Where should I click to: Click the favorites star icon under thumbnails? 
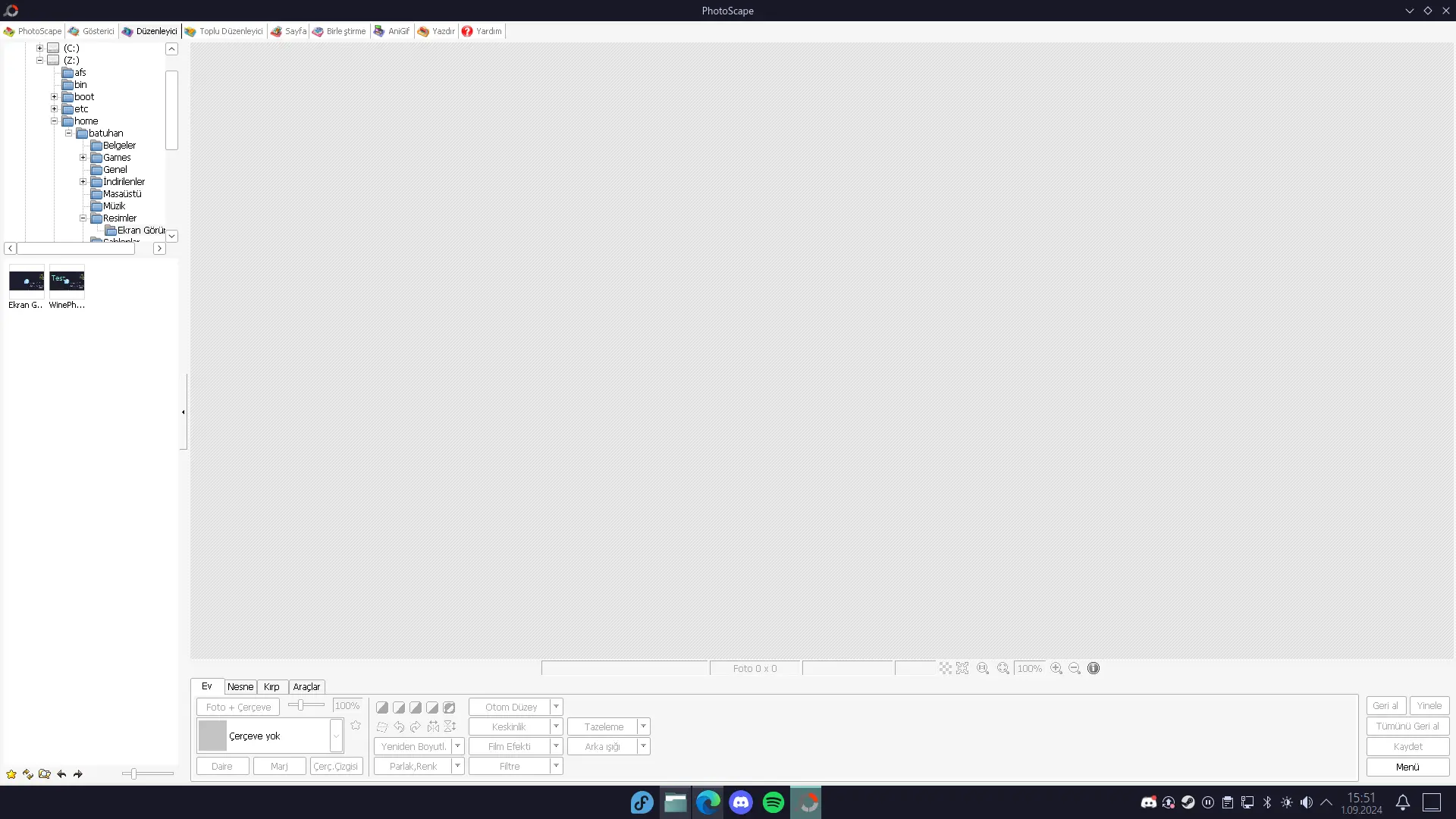click(11, 774)
